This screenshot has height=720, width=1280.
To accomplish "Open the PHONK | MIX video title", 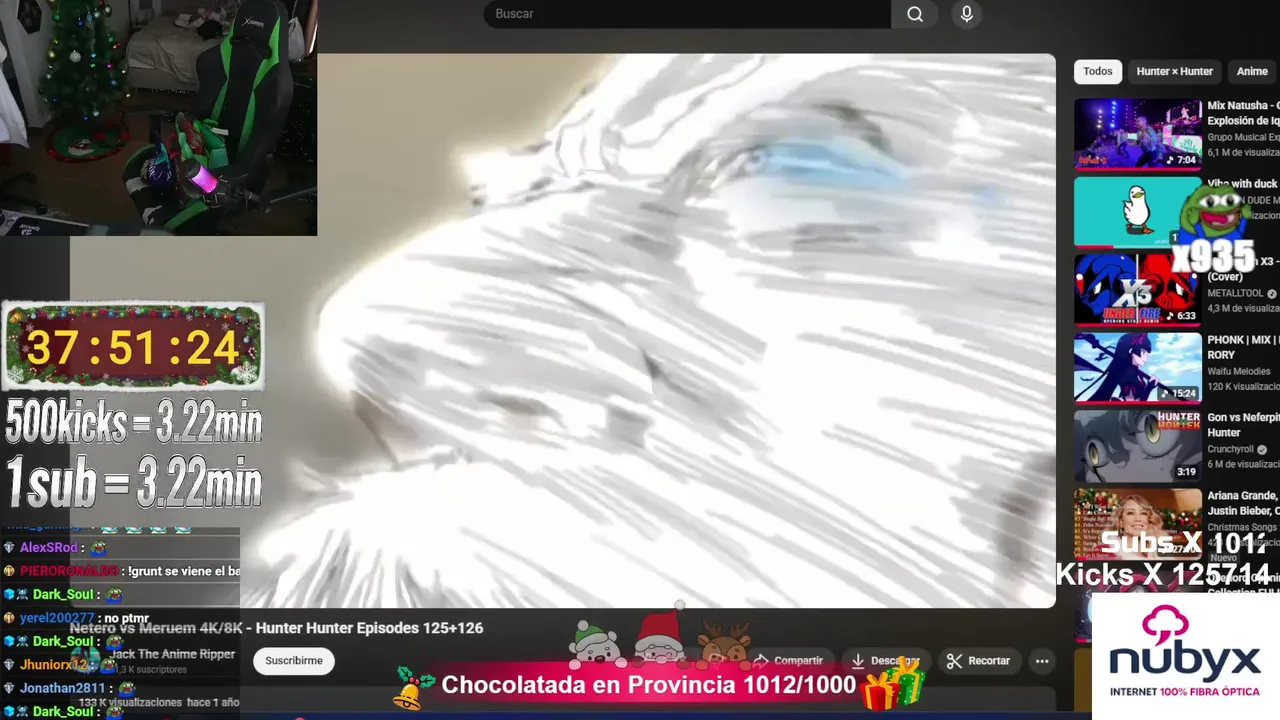I will pyautogui.click(x=1243, y=347).
